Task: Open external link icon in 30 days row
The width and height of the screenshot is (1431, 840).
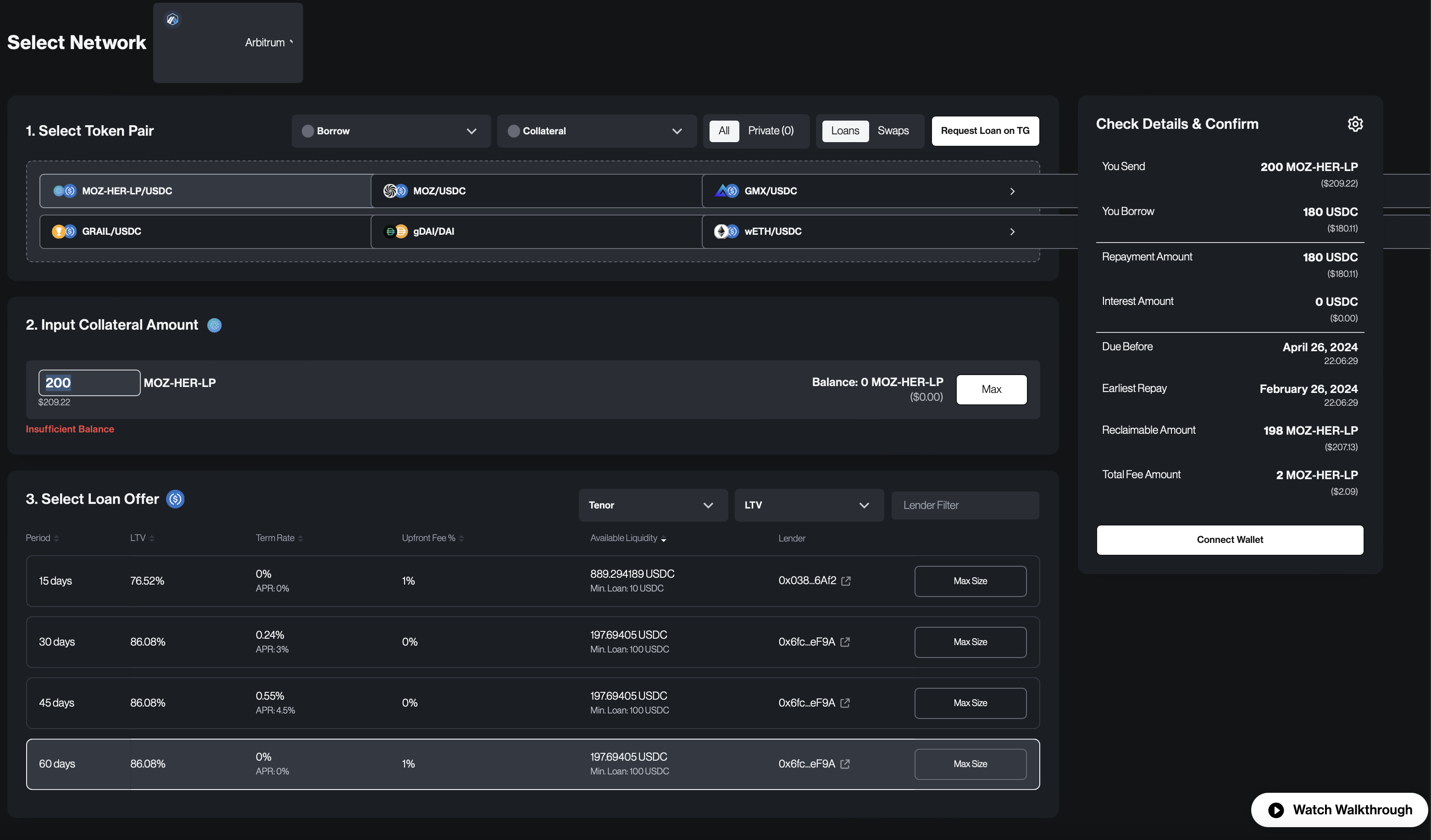Action: pos(845,642)
